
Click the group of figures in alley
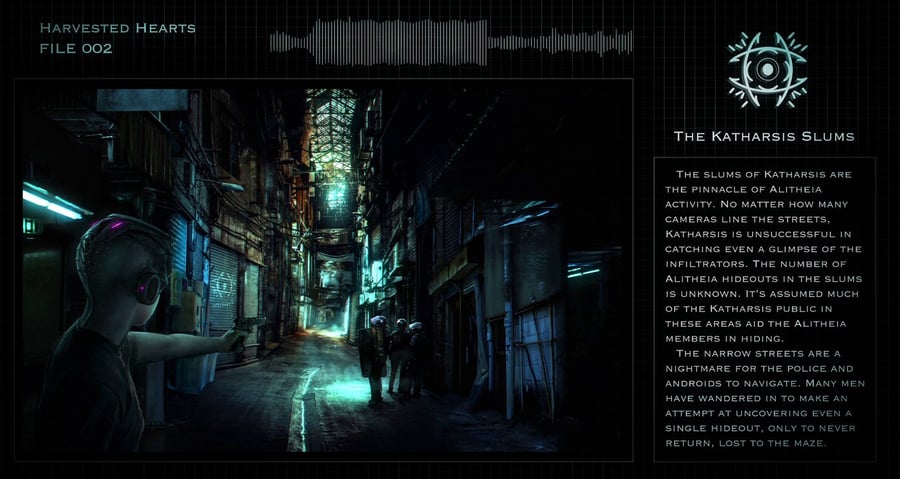tap(393, 357)
